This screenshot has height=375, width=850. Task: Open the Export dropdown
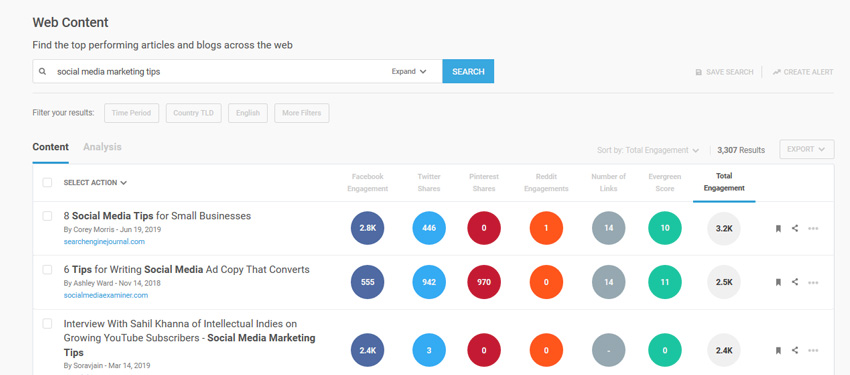pos(807,149)
